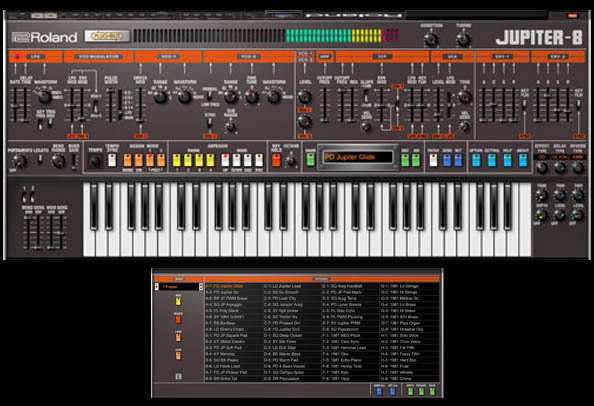Click the patch name display PD Jupiter Glide
The width and height of the screenshot is (594, 406).
coord(358,157)
